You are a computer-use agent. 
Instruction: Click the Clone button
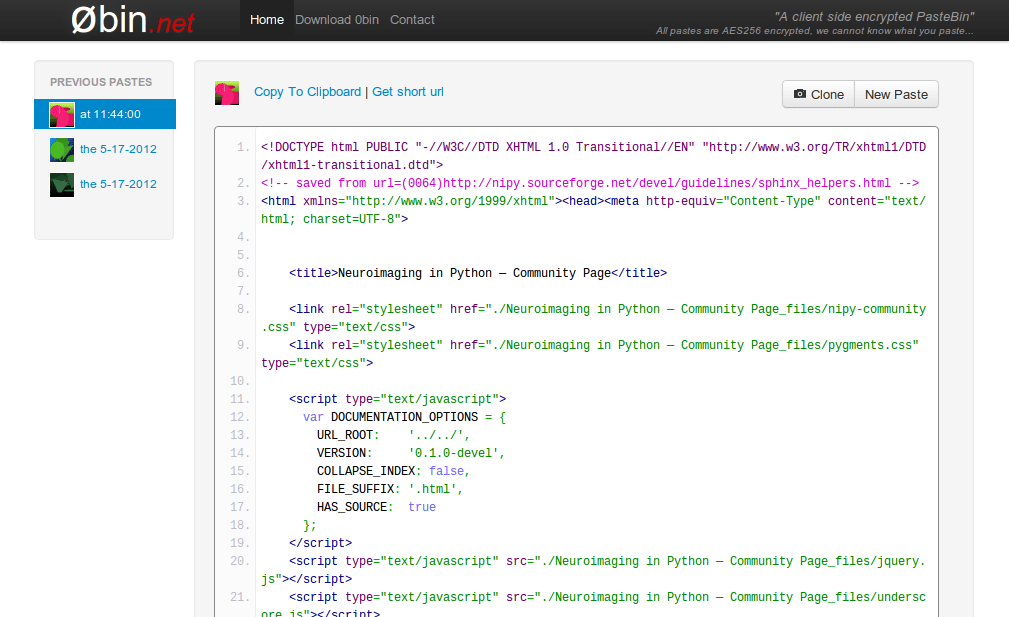(818, 94)
